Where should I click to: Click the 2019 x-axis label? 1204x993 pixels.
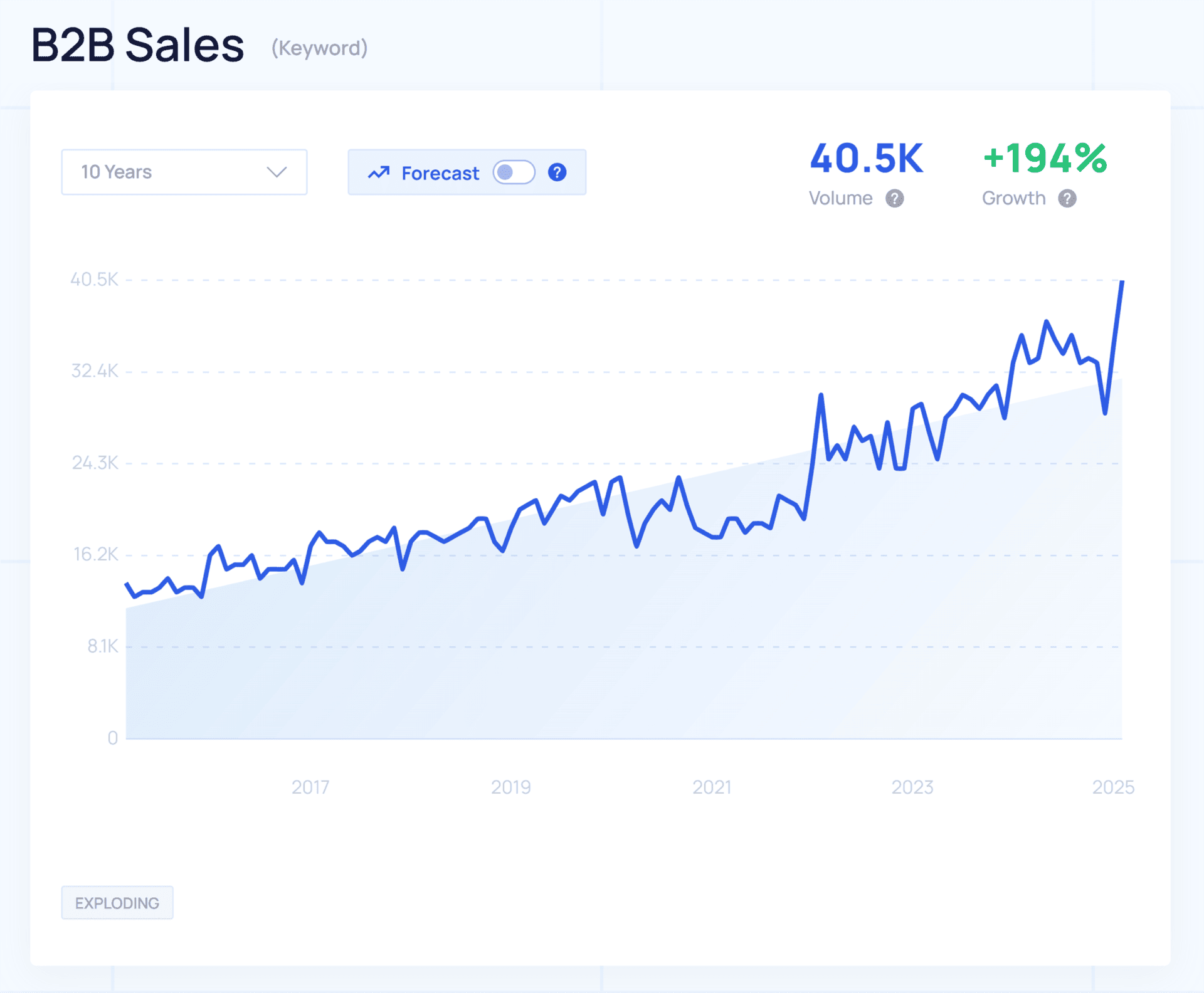click(510, 787)
